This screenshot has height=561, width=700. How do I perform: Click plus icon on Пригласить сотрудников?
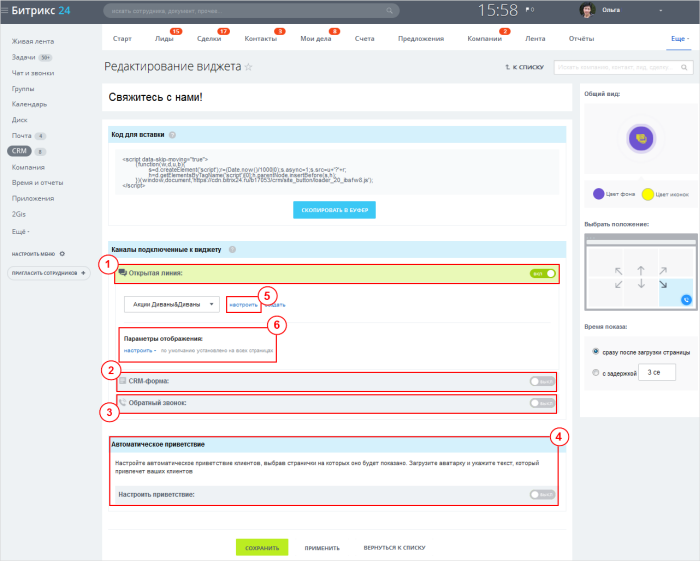tap(83, 273)
